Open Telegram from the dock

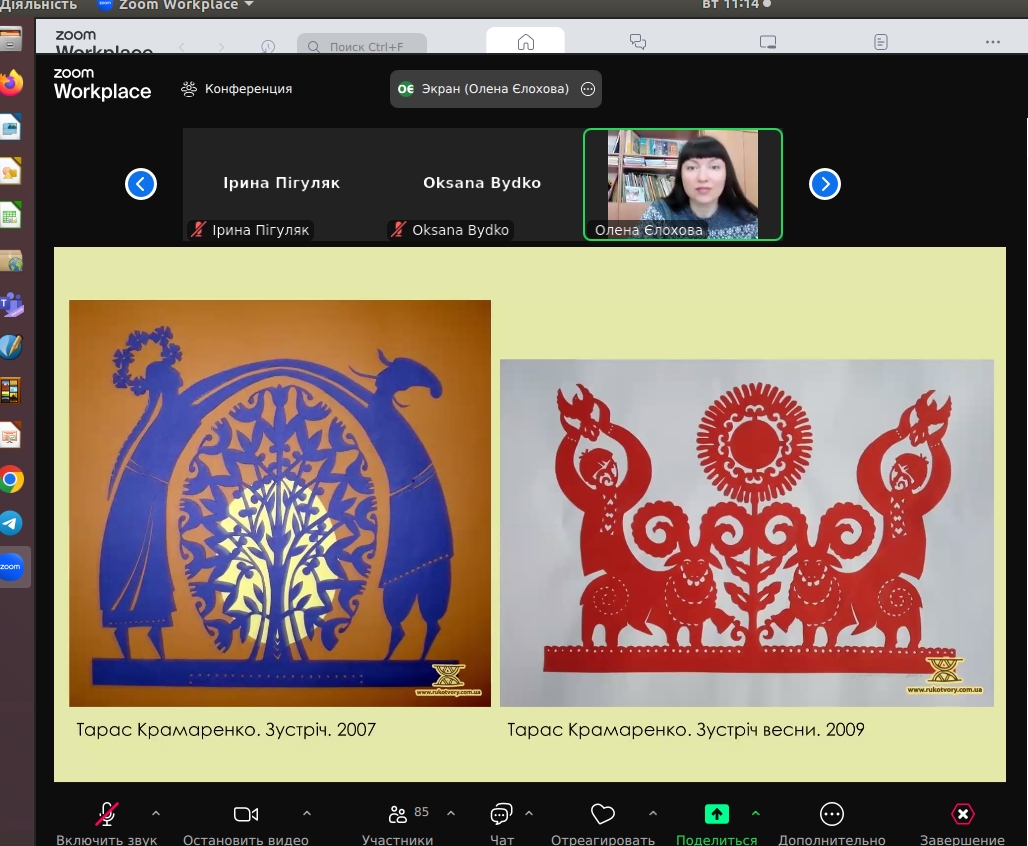[x=11, y=523]
